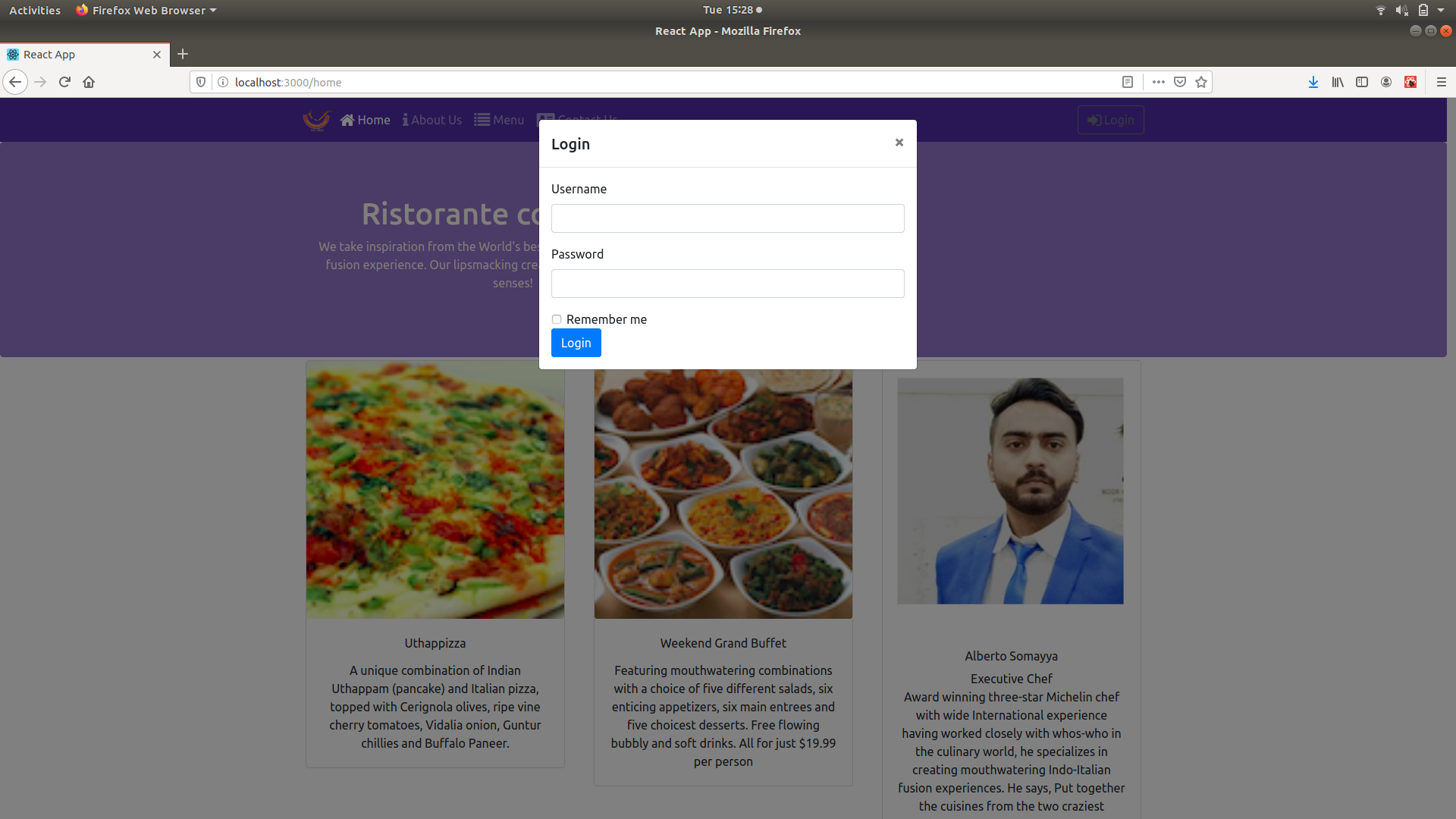Viewport: 1456px width, 819px height.
Task: Toggle the sidebar view icon
Action: pyautogui.click(x=1362, y=82)
